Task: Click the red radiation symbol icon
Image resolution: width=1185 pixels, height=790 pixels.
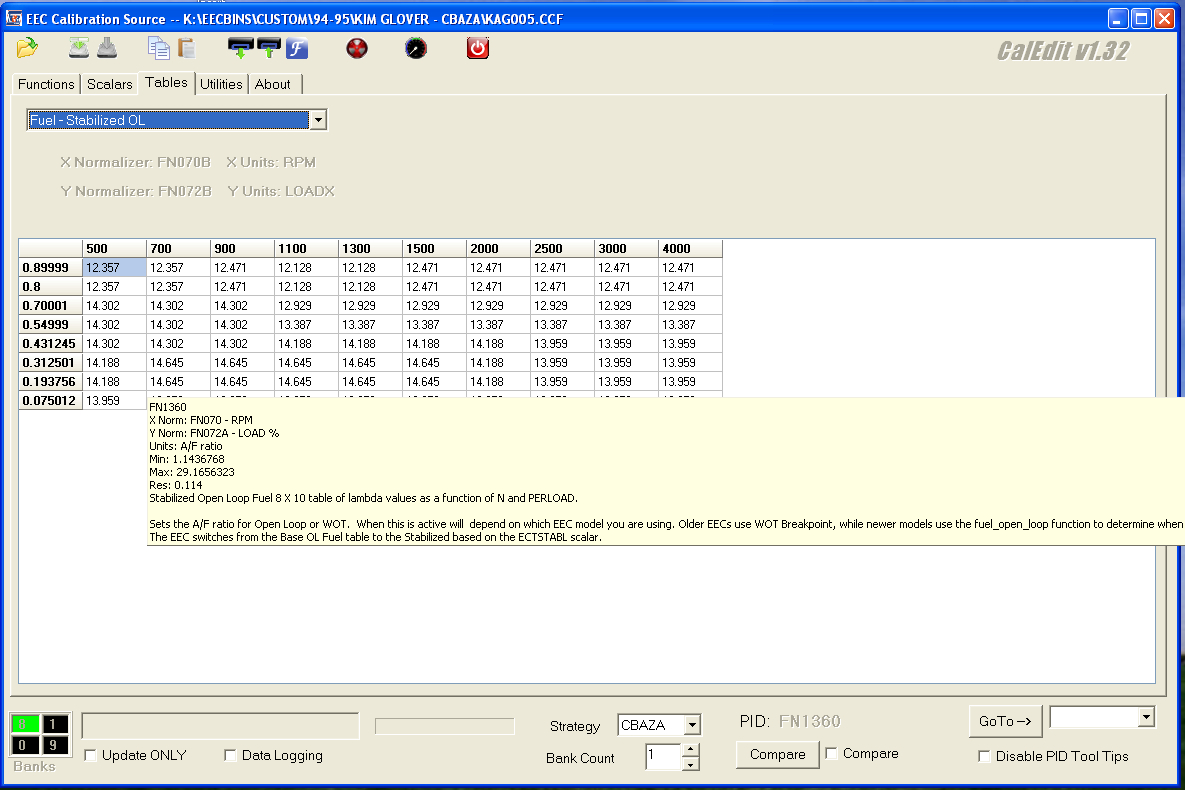Action: (357, 47)
